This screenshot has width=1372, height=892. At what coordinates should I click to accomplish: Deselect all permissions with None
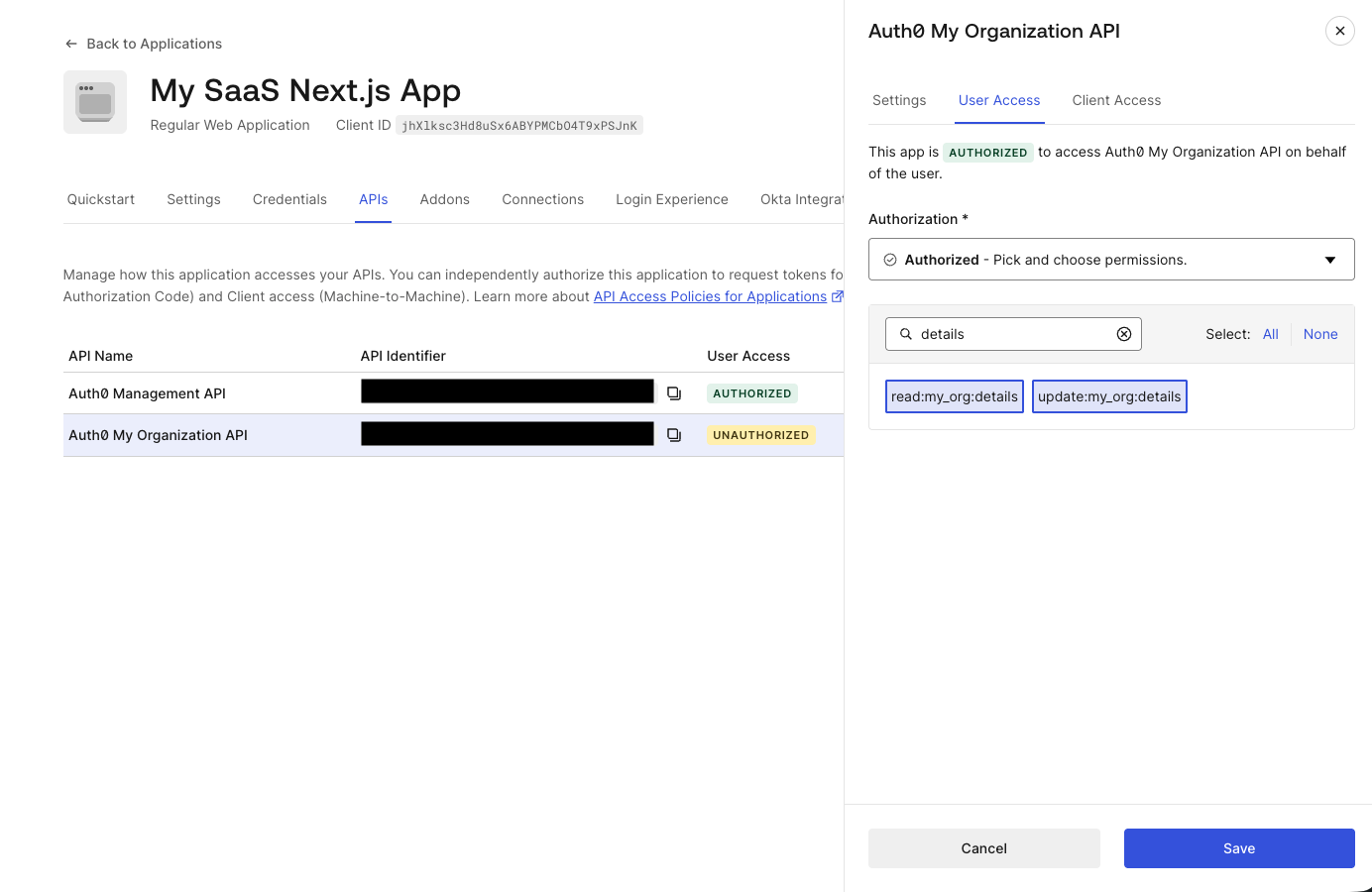coord(1320,334)
